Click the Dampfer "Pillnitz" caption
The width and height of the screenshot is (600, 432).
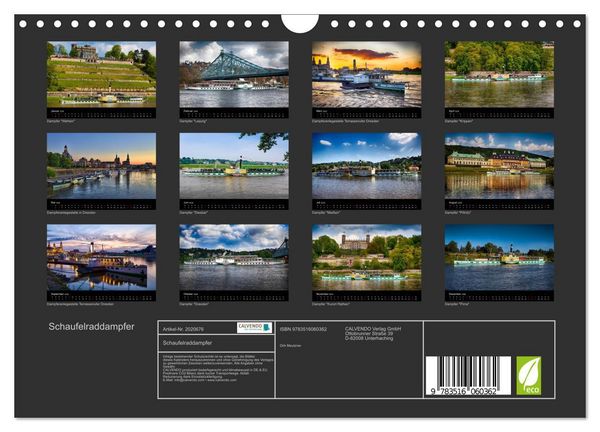pos(458,213)
